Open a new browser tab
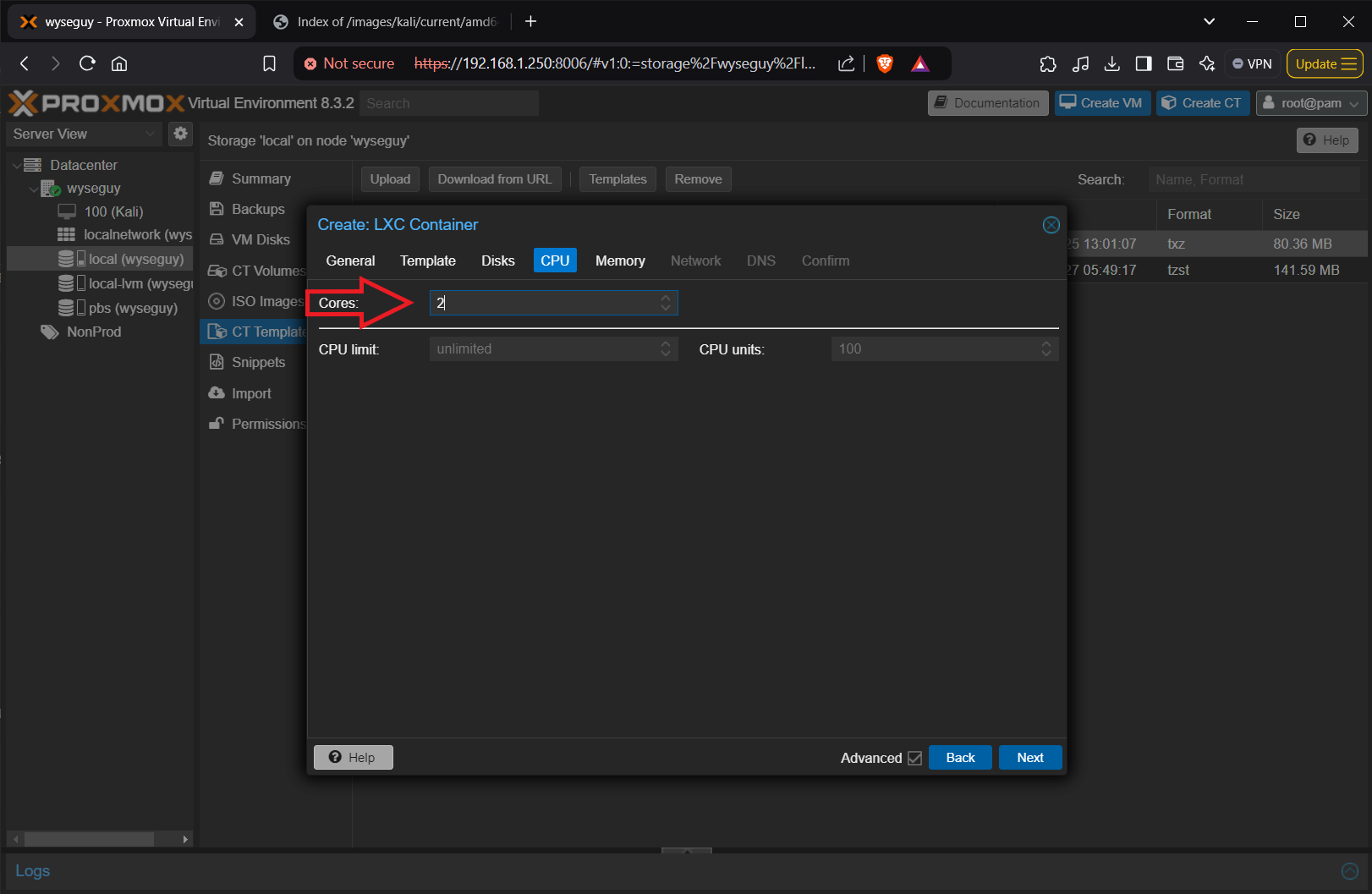Viewport: 1372px width, 894px height. click(x=531, y=21)
